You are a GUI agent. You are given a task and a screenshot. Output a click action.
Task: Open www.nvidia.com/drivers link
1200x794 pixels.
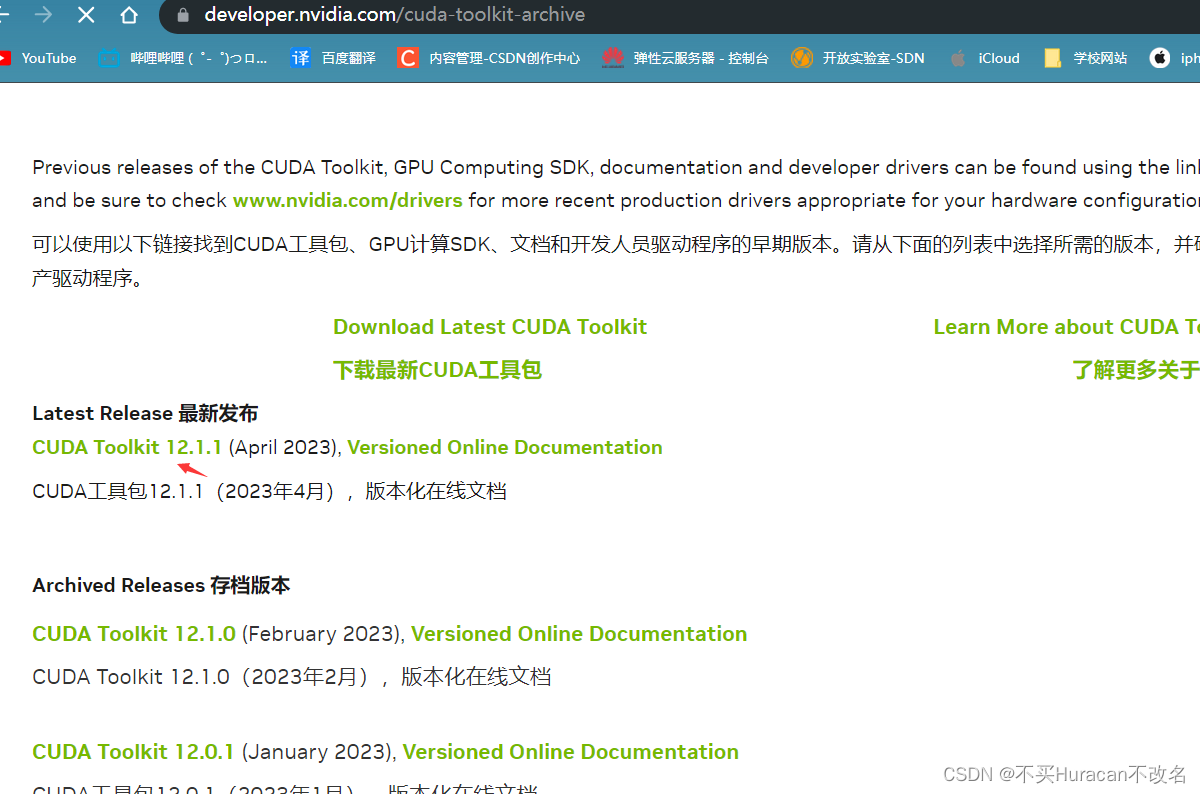[x=347, y=200]
